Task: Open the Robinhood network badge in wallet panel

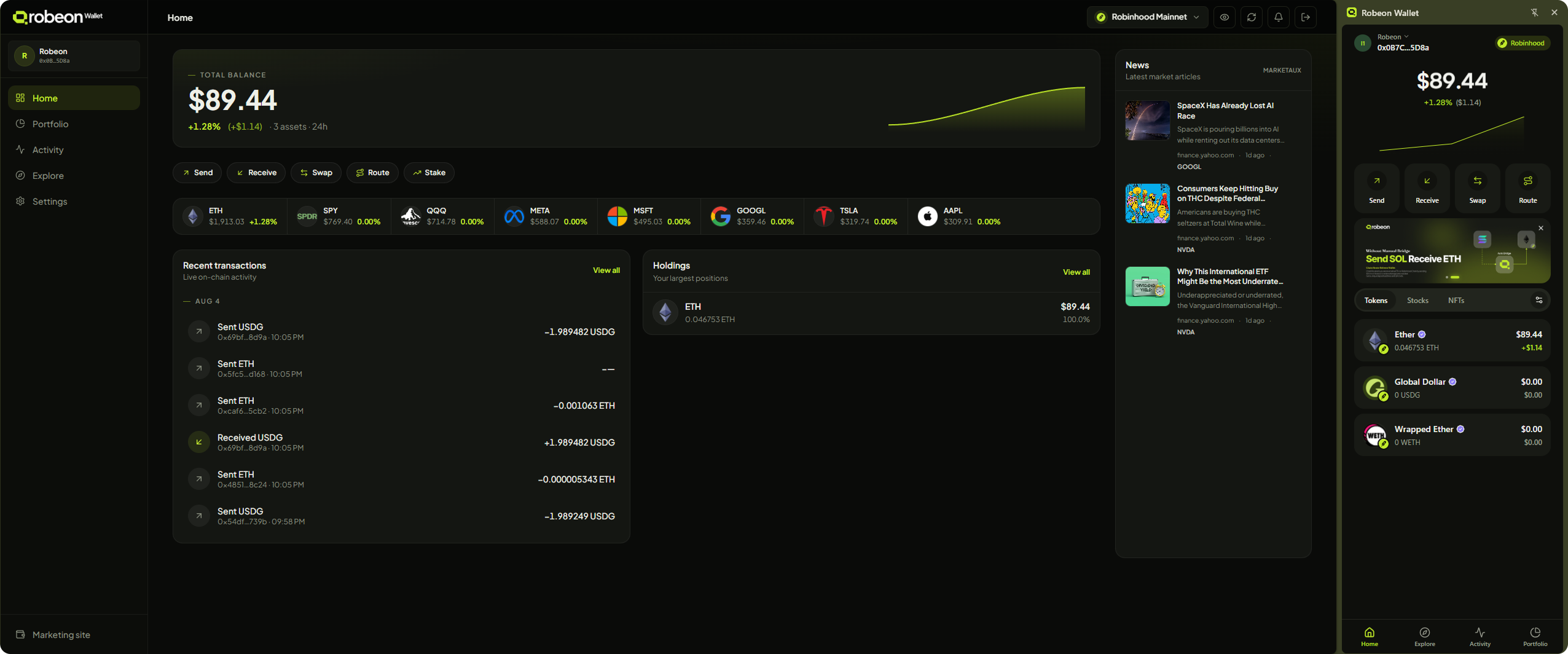Action: (1521, 43)
